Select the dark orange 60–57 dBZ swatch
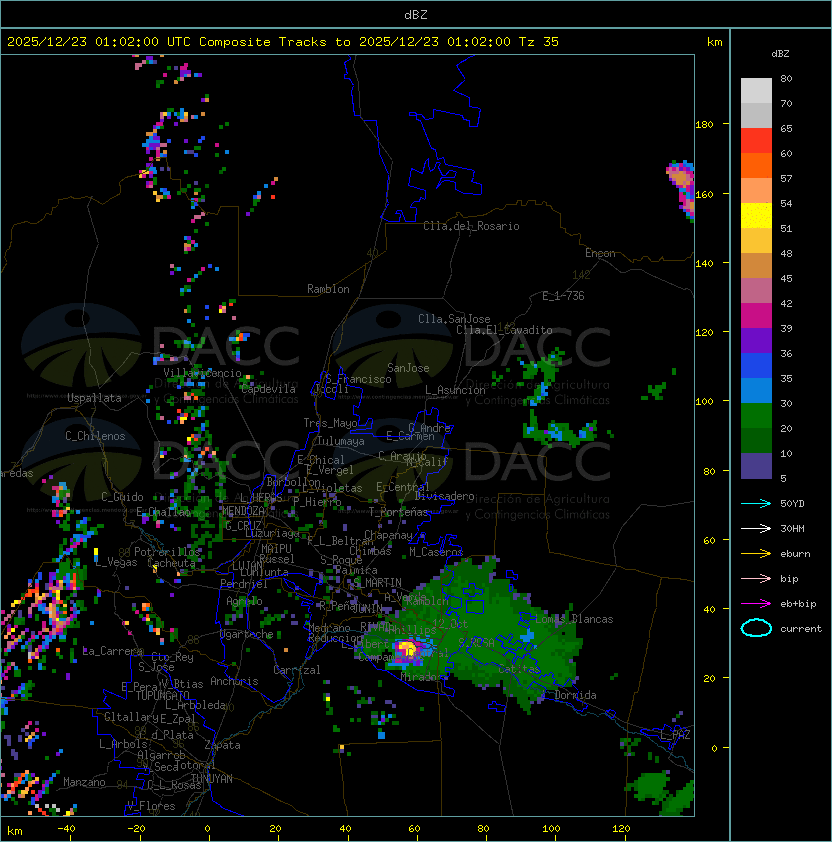Viewport: 832px width, 842px height. [756, 165]
